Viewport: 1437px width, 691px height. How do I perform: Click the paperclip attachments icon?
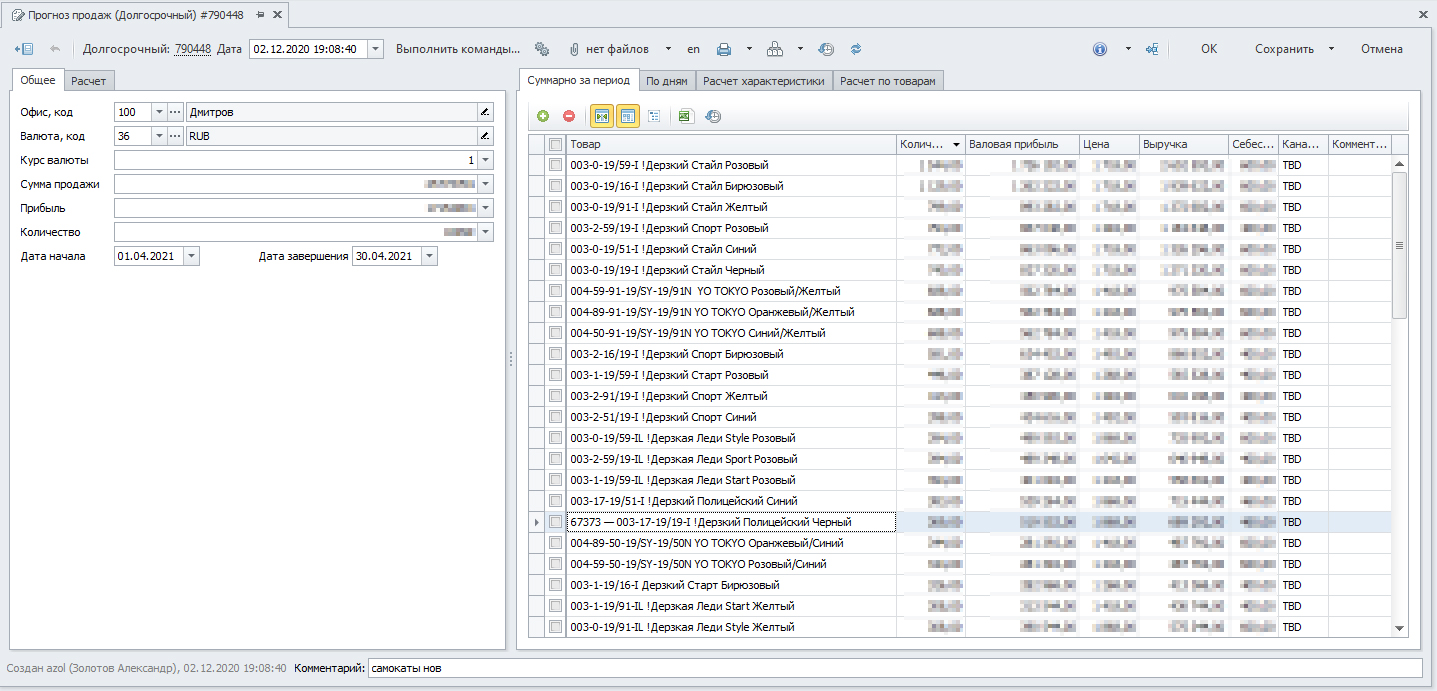click(574, 49)
